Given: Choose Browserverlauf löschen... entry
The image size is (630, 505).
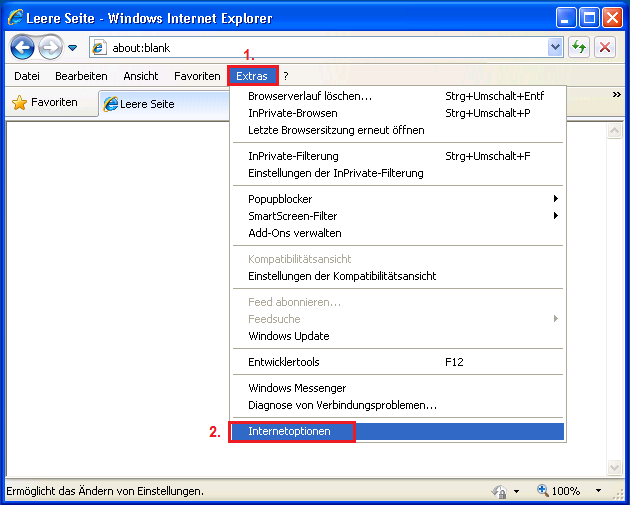Looking at the screenshot, I should pyautogui.click(x=398, y=96).
